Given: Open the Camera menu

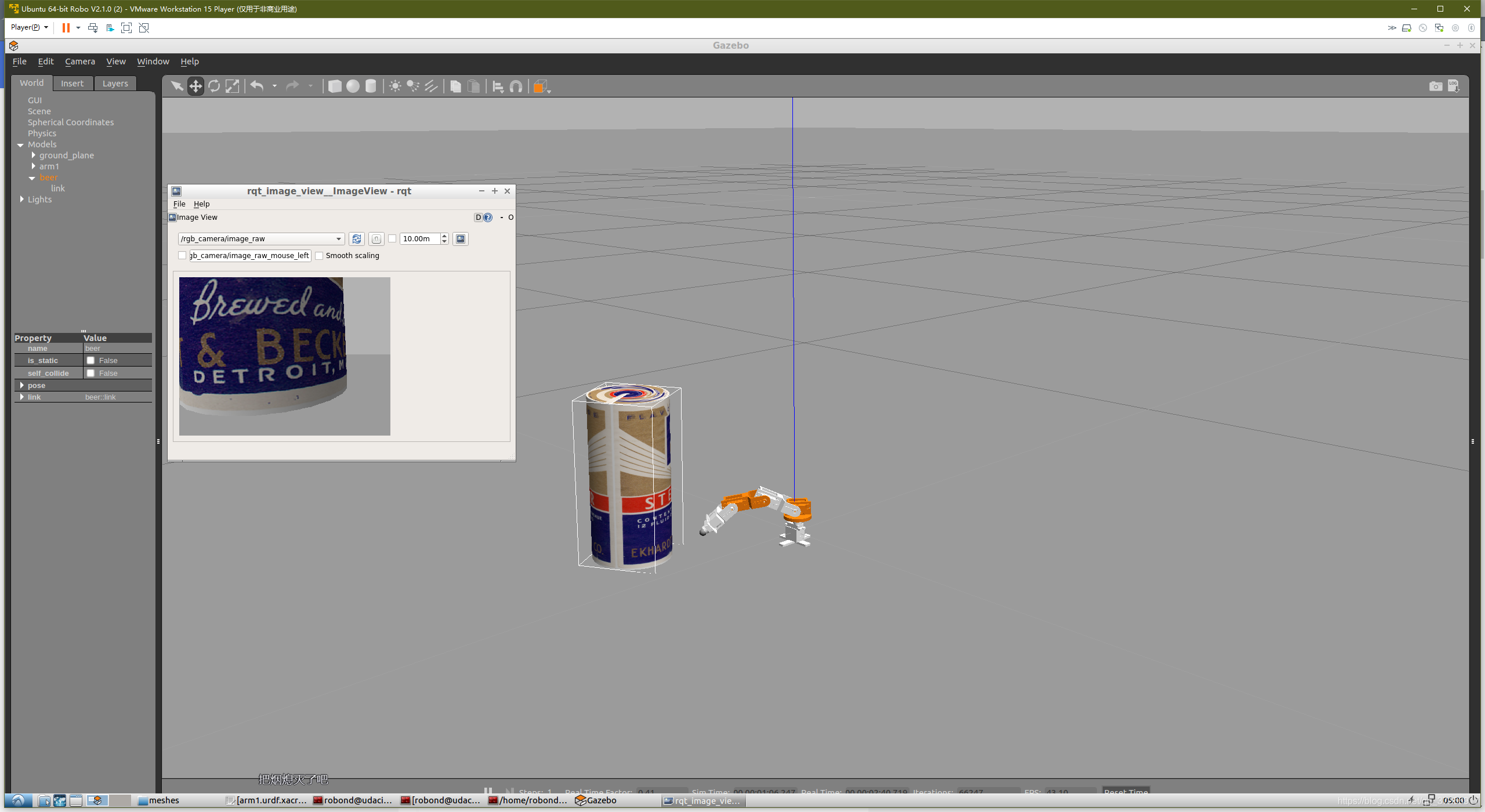Looking at the screenshot, I should tap(80, 61).
